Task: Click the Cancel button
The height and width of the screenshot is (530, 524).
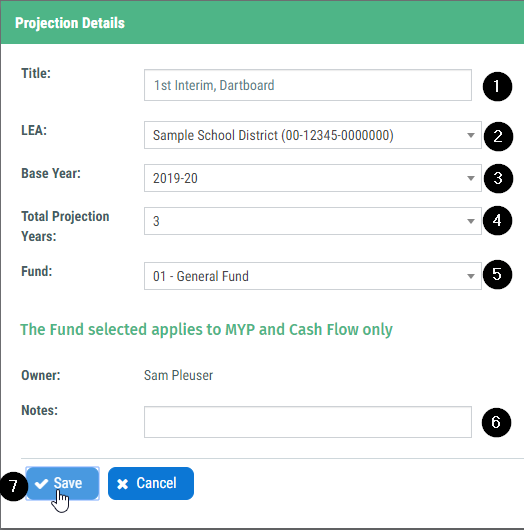Action: pos(151,483)
